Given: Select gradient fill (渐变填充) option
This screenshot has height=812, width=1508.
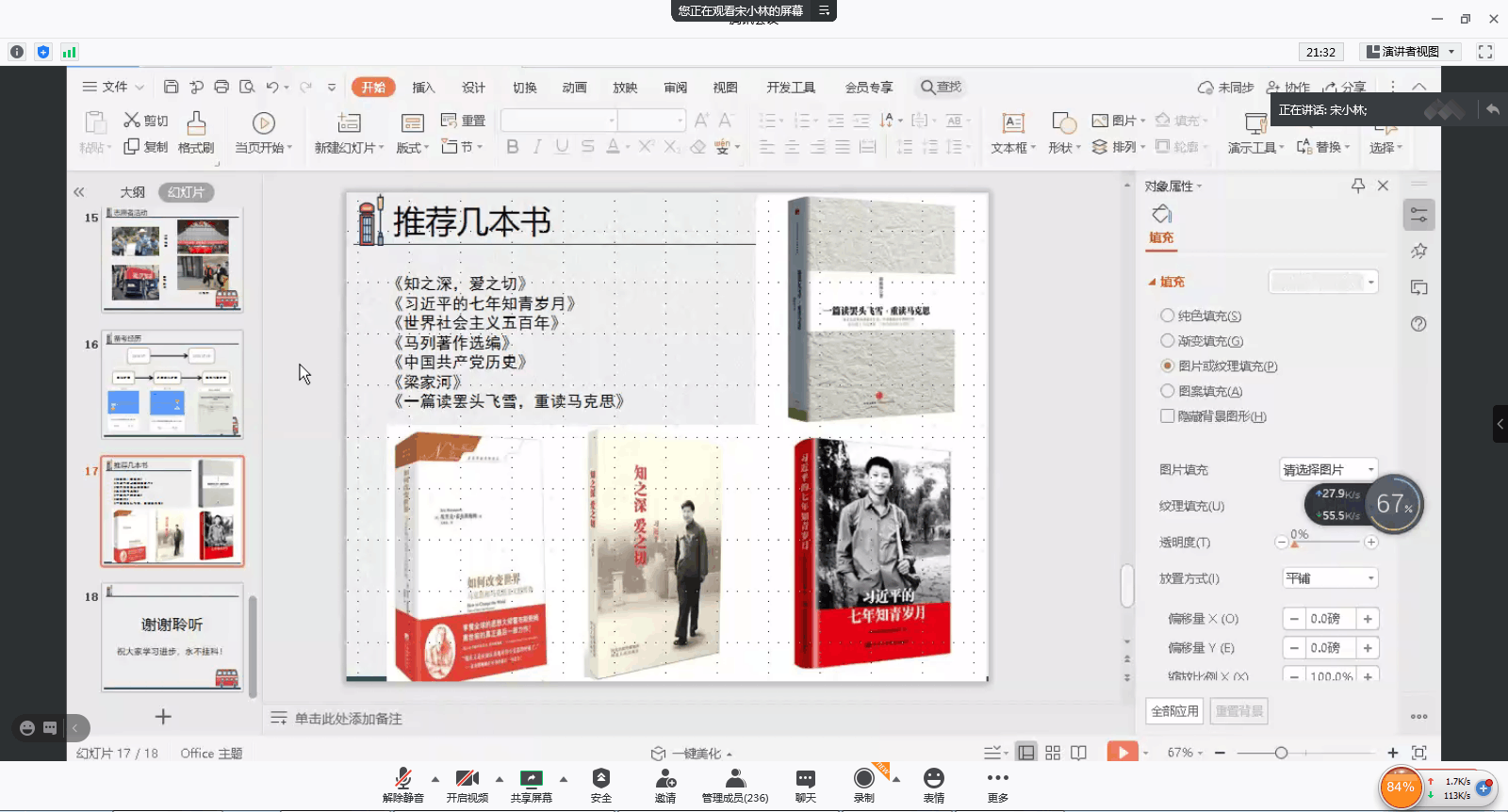Looking at the screenshot, I should pos(1168,341).
